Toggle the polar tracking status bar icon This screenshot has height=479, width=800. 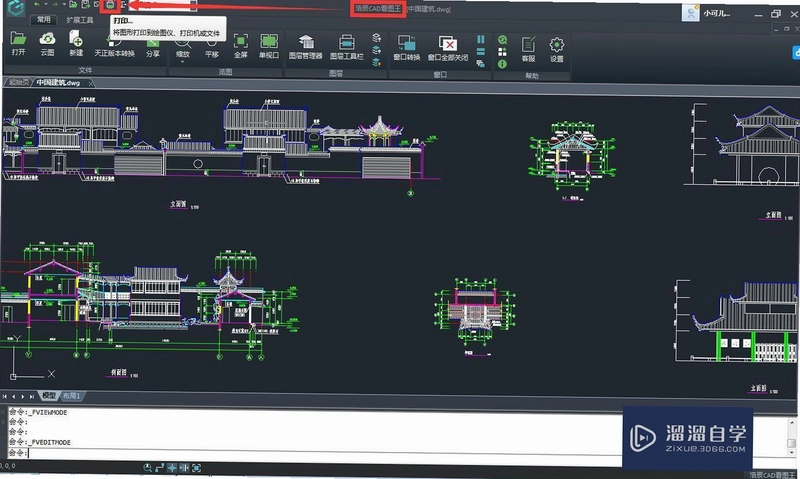click(x=160, y=467)
